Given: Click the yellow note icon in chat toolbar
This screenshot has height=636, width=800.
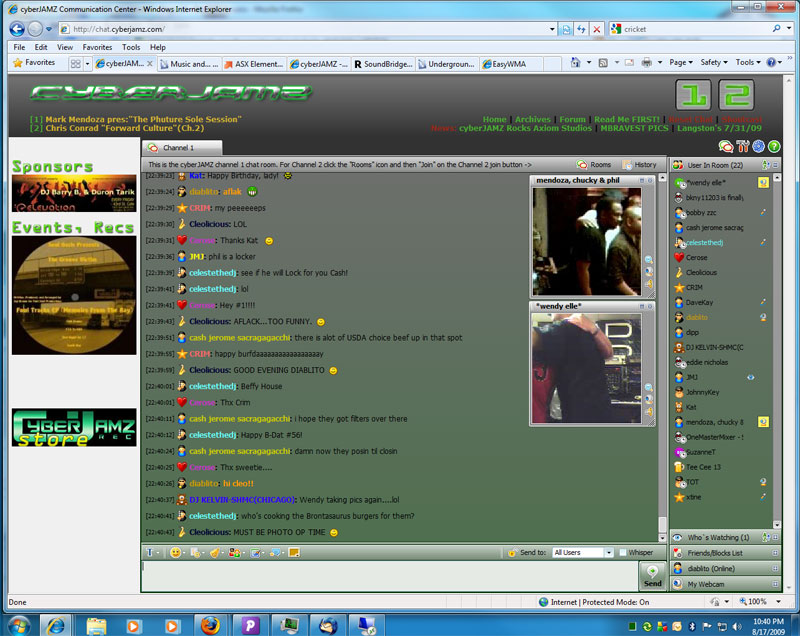Looking at the screenshot, I should [294, 552].
